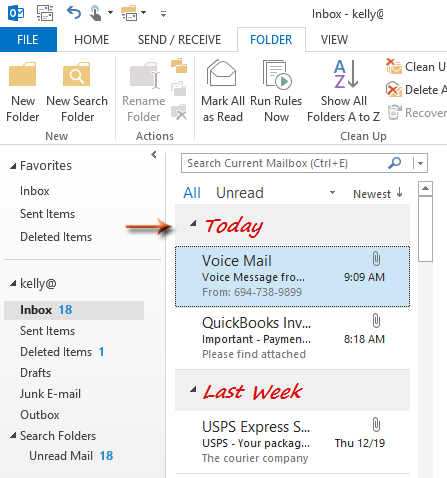The image size is (447, 478).
Task: Click the search magnifier icon in mailbox search
Action: [395, 163]
